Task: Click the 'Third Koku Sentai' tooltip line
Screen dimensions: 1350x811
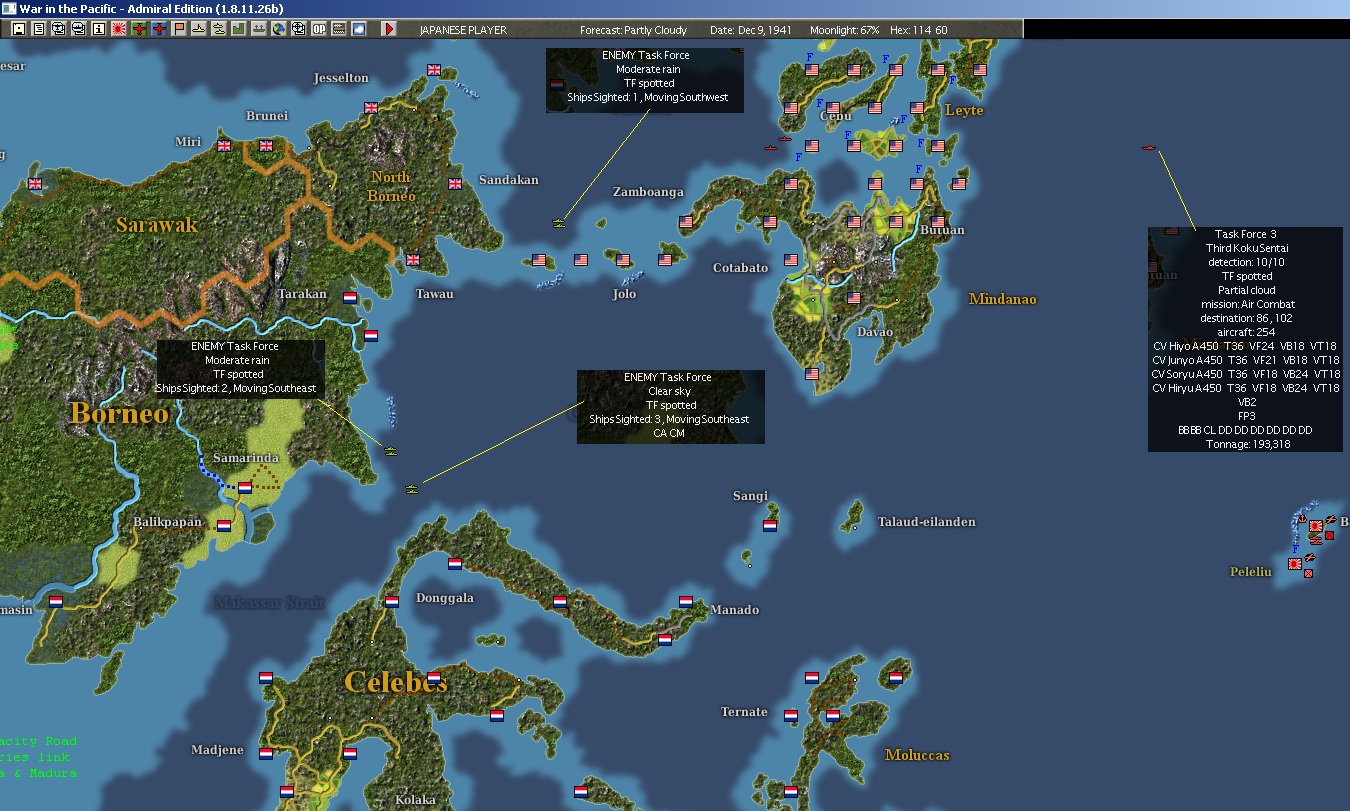Action: 1245,248
